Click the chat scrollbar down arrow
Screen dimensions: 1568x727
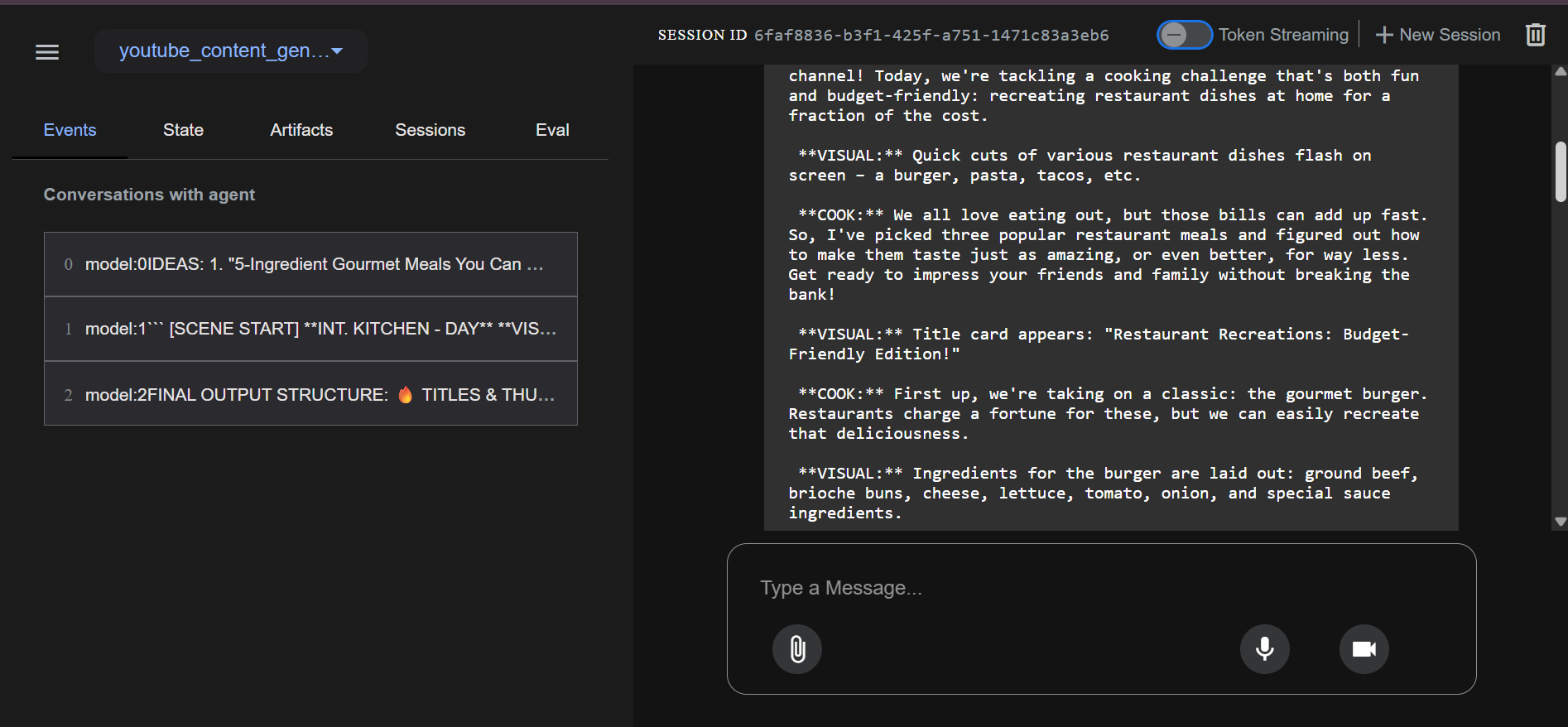[1561, 522]
